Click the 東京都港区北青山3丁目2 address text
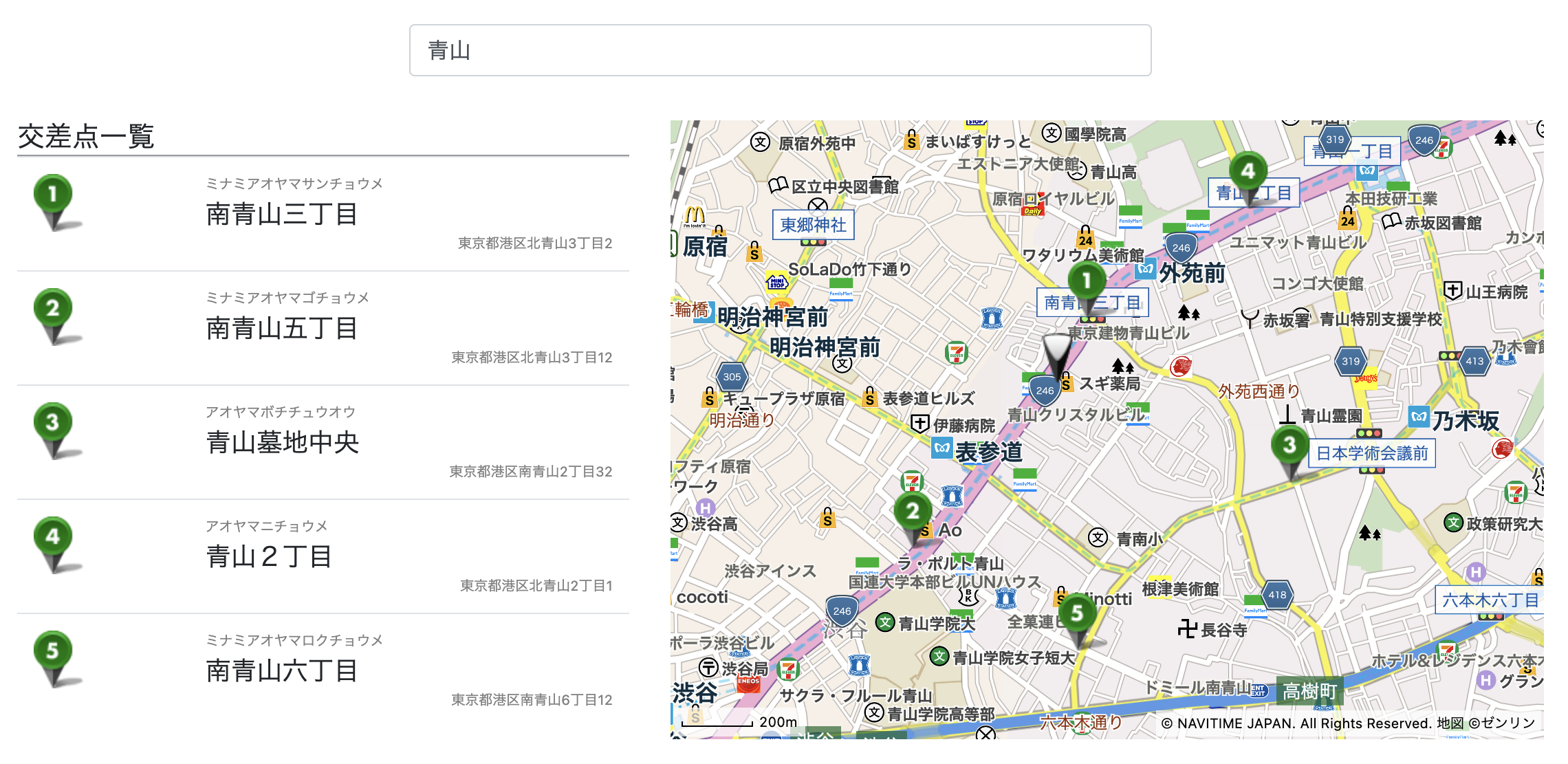The height and width of the screenshot is (764, 1568). pos(535,243)
